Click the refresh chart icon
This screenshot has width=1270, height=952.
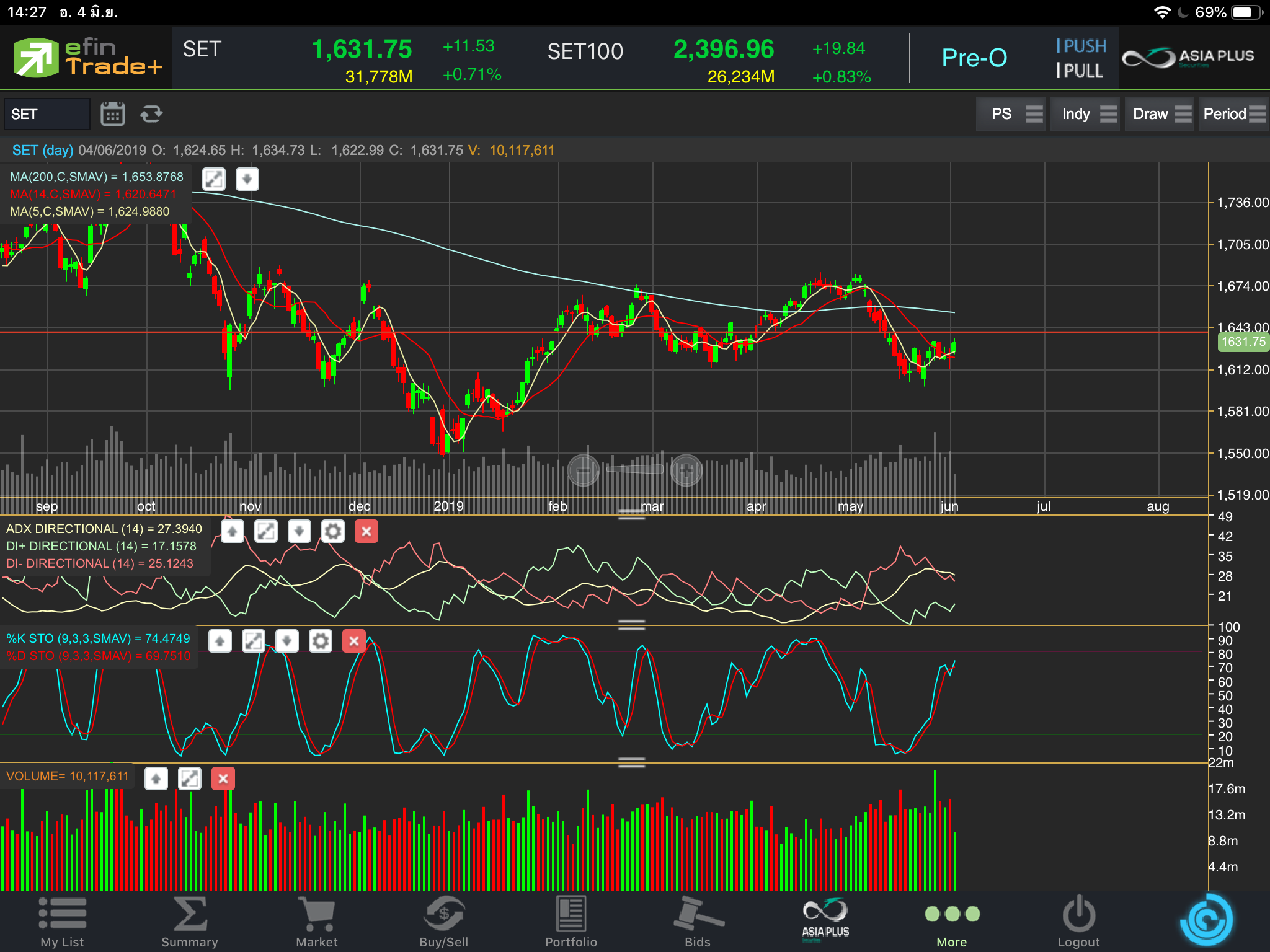[151, 114]
